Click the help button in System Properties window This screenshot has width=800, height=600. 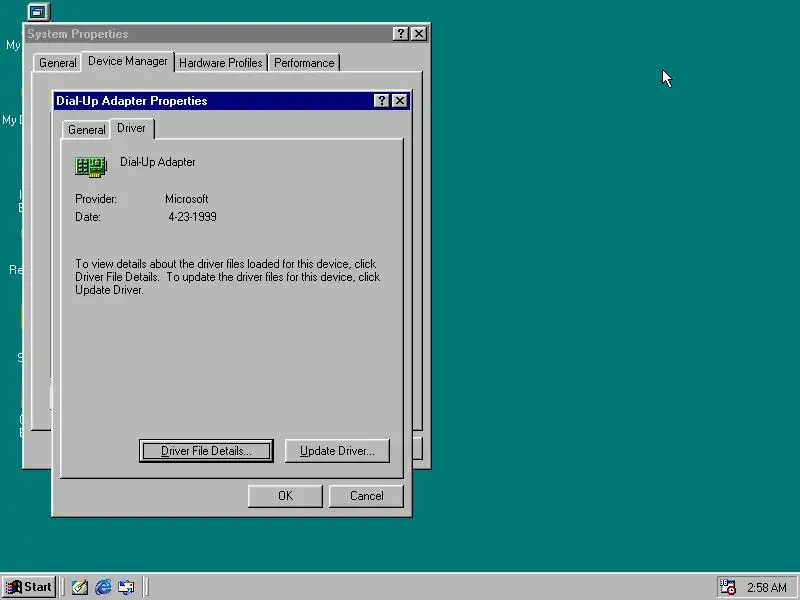pyautogui.click(x=401, y=34)
